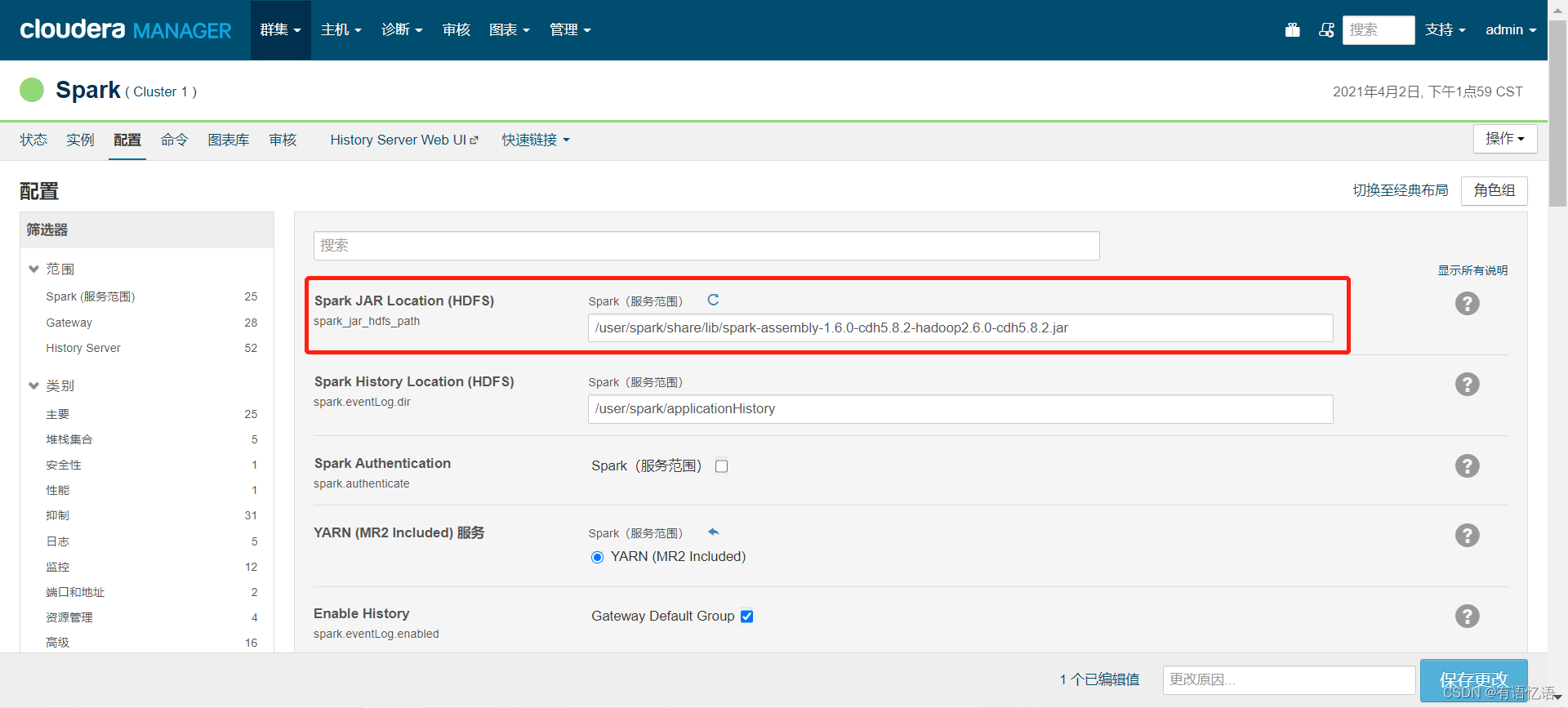Switch to the 命令 tab
Image resolution: width=1568 pixels, height=708 pixels.
point(174,140)
